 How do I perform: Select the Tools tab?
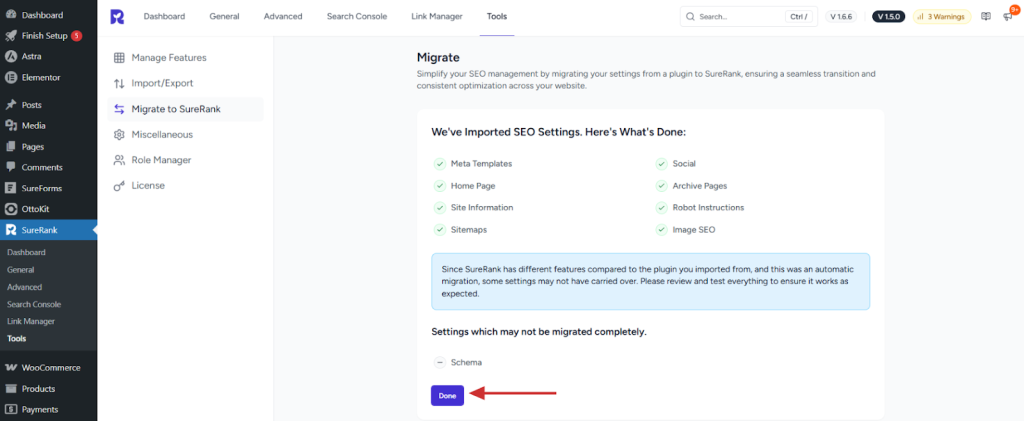496,17
